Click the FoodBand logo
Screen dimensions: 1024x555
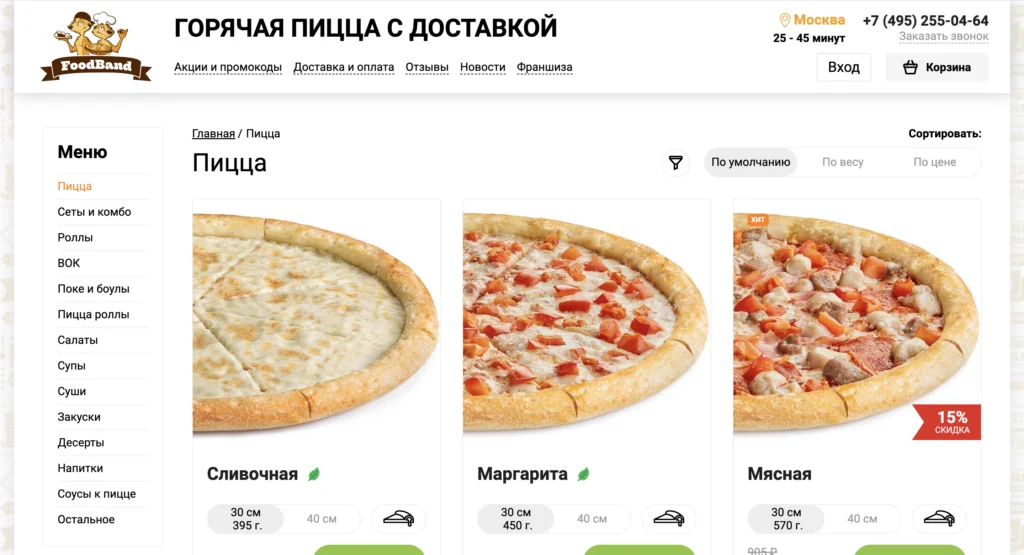pos(96,46)
